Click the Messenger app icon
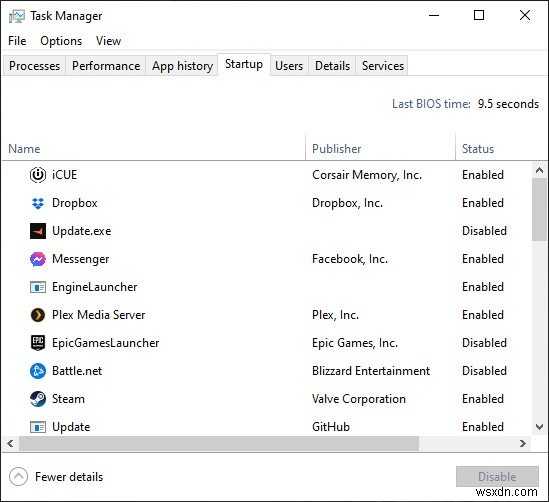 coord(38,259)
